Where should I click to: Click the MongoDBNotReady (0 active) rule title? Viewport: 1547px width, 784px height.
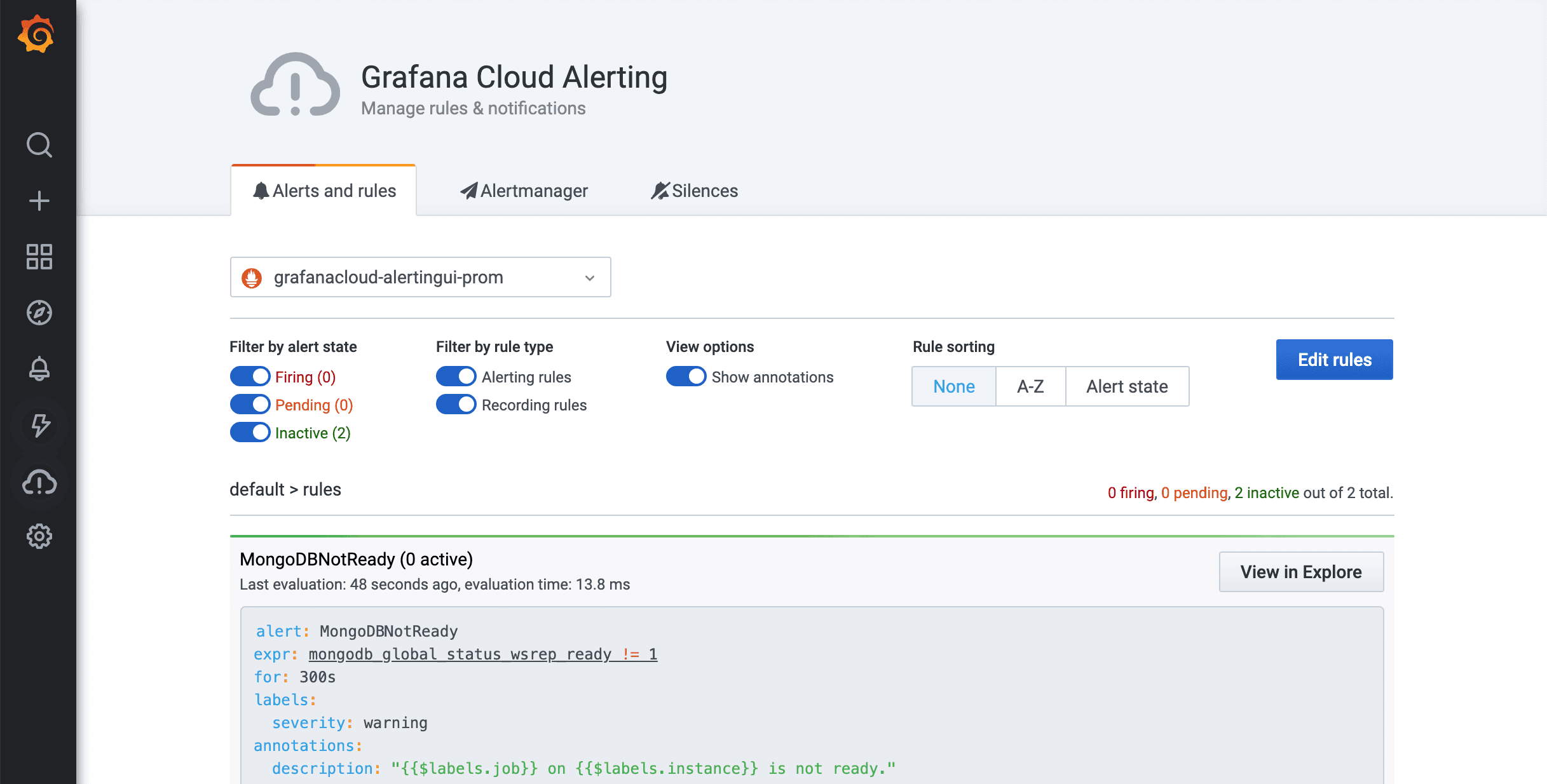(356, 559)
